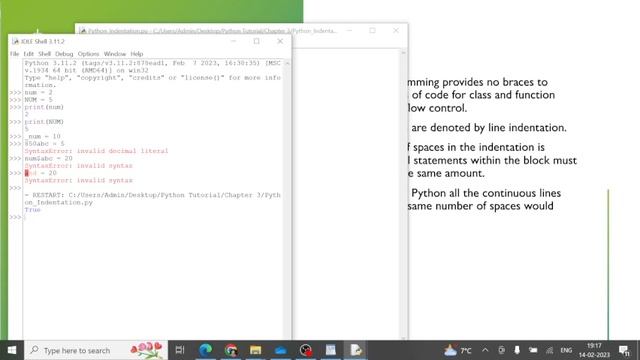This screenshot has width=640, height=360.
Task: Launch Google Chrome from the taskbar
Action: 231,350
